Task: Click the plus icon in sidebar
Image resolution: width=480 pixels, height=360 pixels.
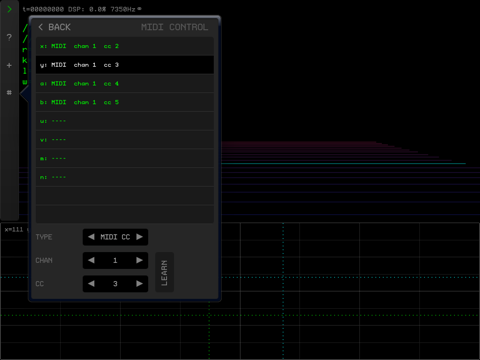Action: pos(9,65)
